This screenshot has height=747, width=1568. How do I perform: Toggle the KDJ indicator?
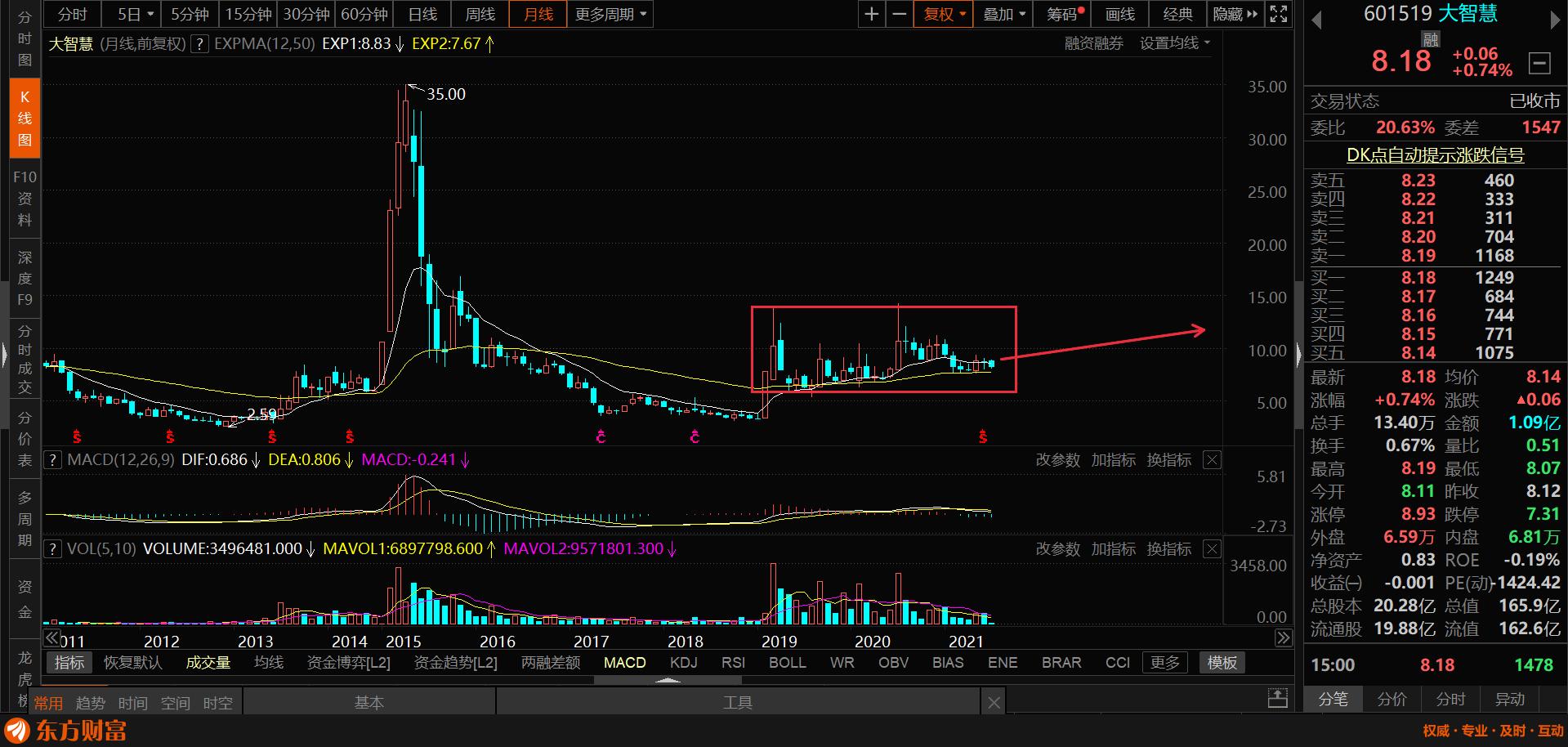coord(683,663)
